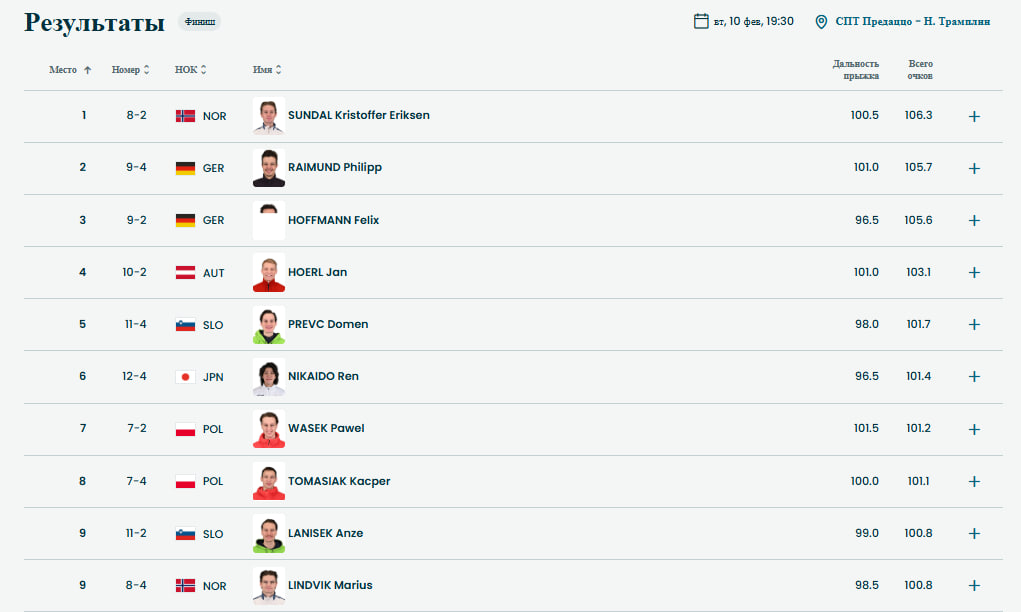Screen dimensions: 1021x612
Task: Open RAIMUND Philipp athlete name link
Action: [x=335, y=168]
